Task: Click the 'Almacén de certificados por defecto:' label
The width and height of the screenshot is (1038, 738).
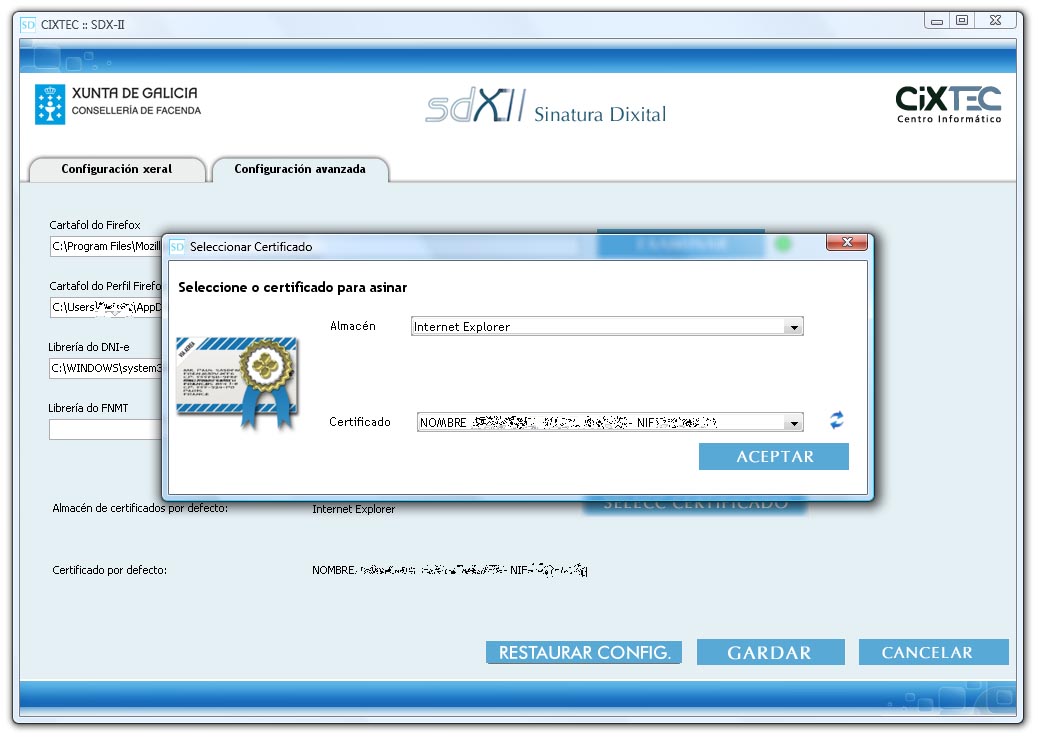Action: pyautogui.click(x=140, y=508)
